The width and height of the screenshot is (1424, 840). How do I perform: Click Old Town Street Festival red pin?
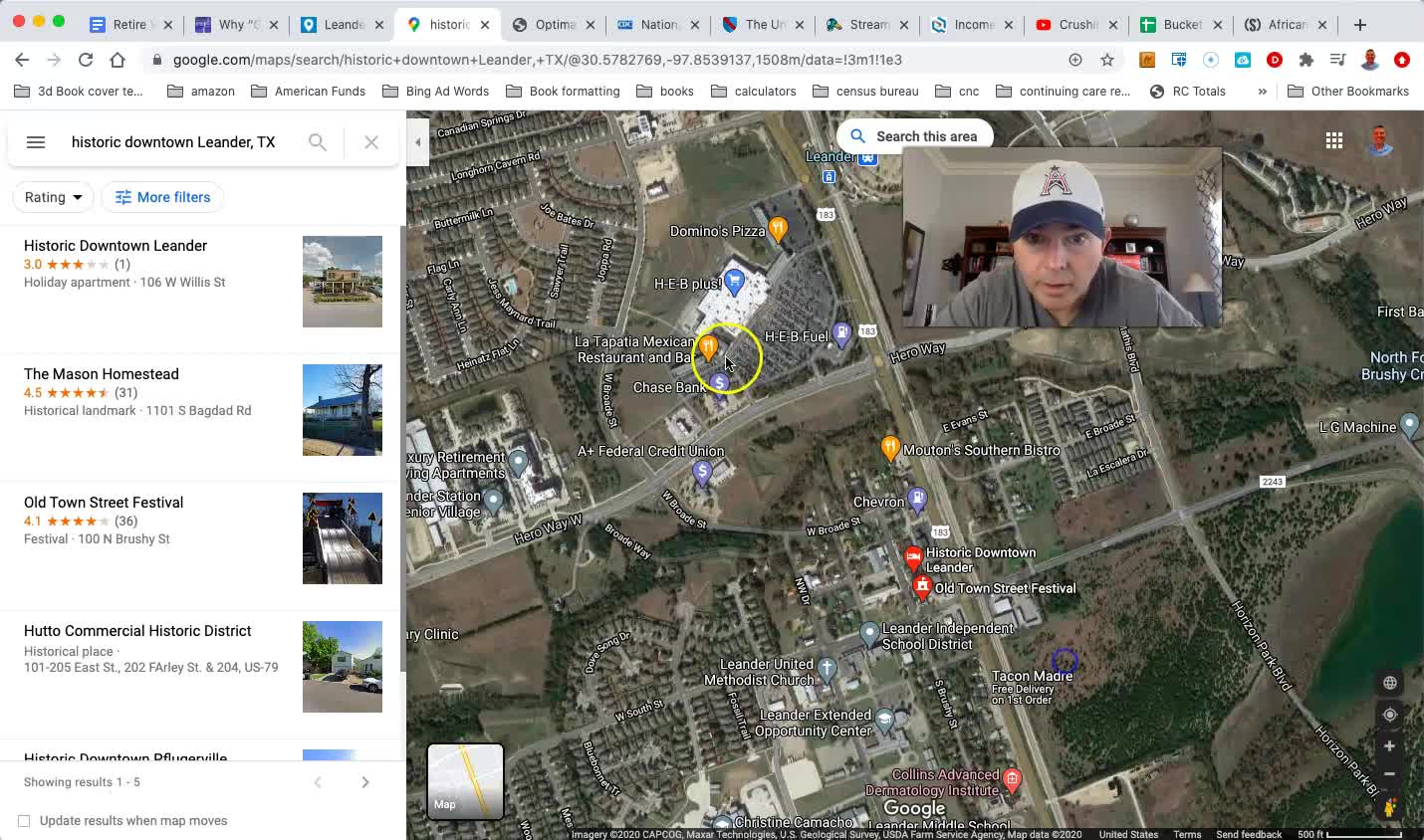(x=922, y=587)
